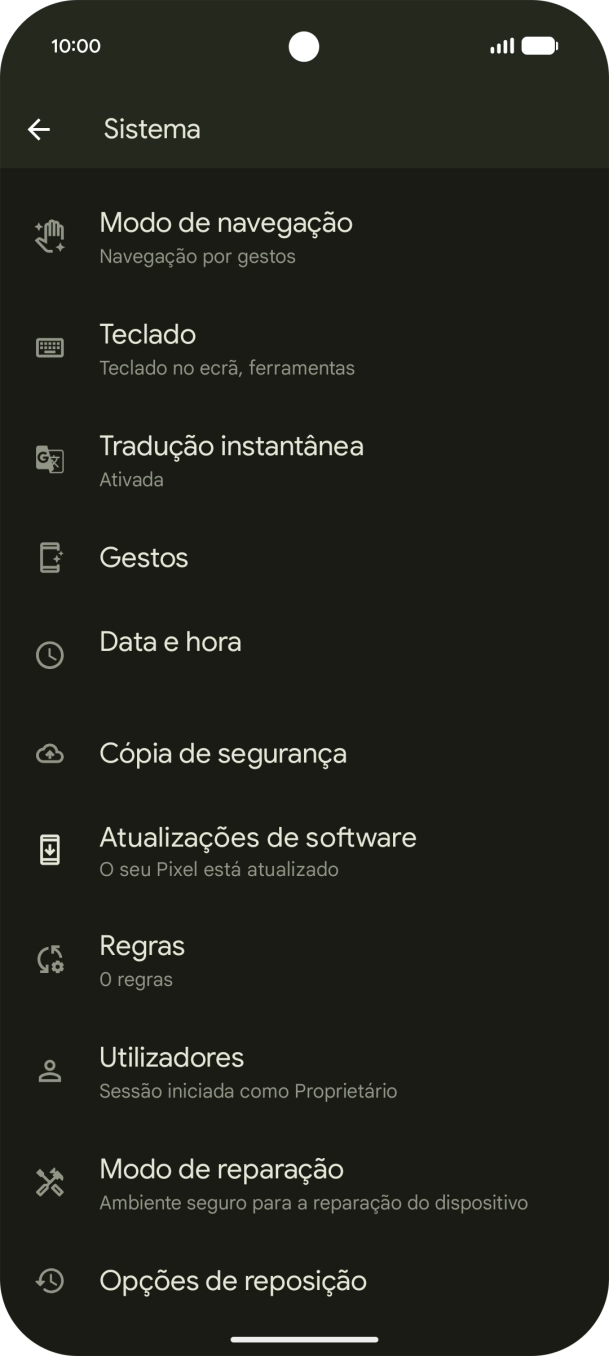Click the Teclado keyboard icon
This screenshot has width=609, height=1356.
point(49,347)
